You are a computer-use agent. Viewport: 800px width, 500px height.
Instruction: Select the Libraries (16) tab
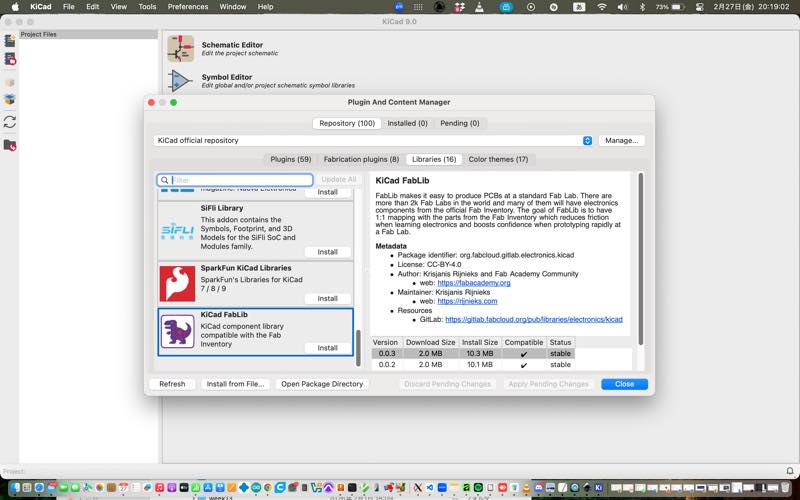click(x=434, y=159)
